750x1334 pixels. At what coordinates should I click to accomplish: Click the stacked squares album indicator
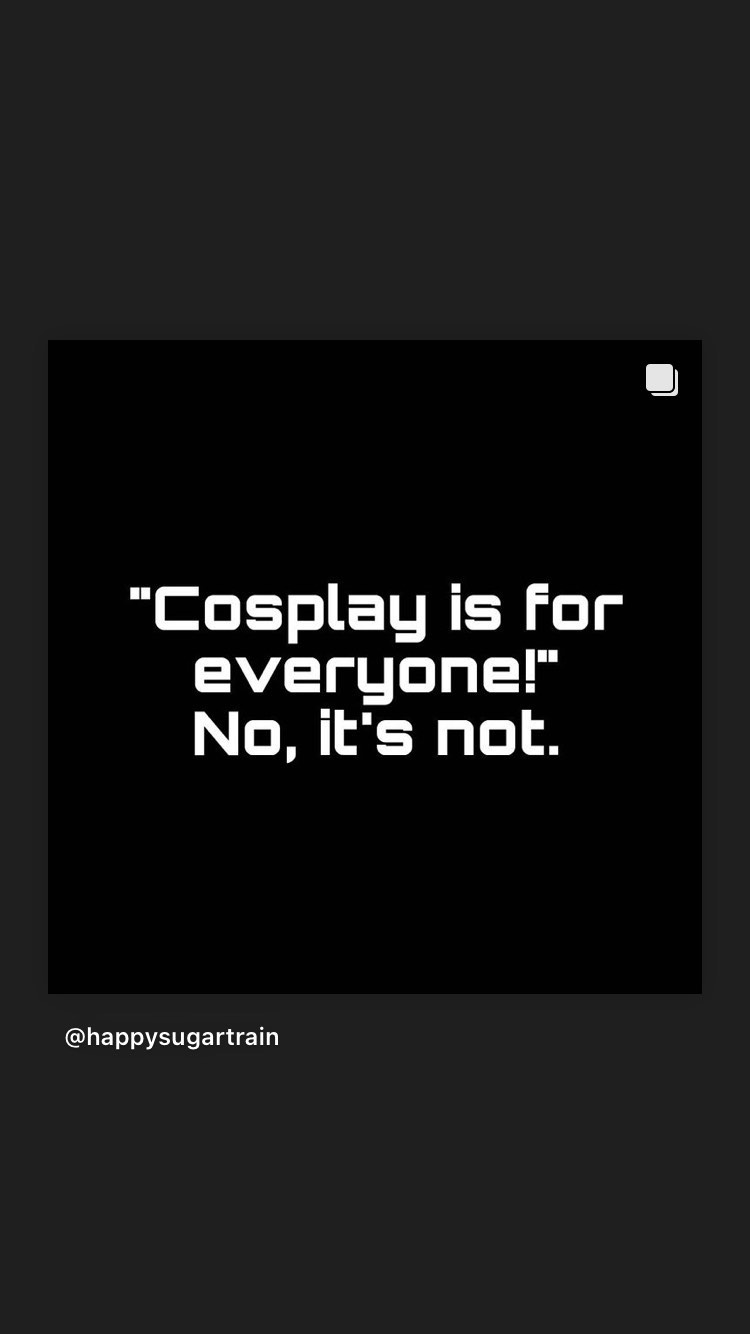662,380
